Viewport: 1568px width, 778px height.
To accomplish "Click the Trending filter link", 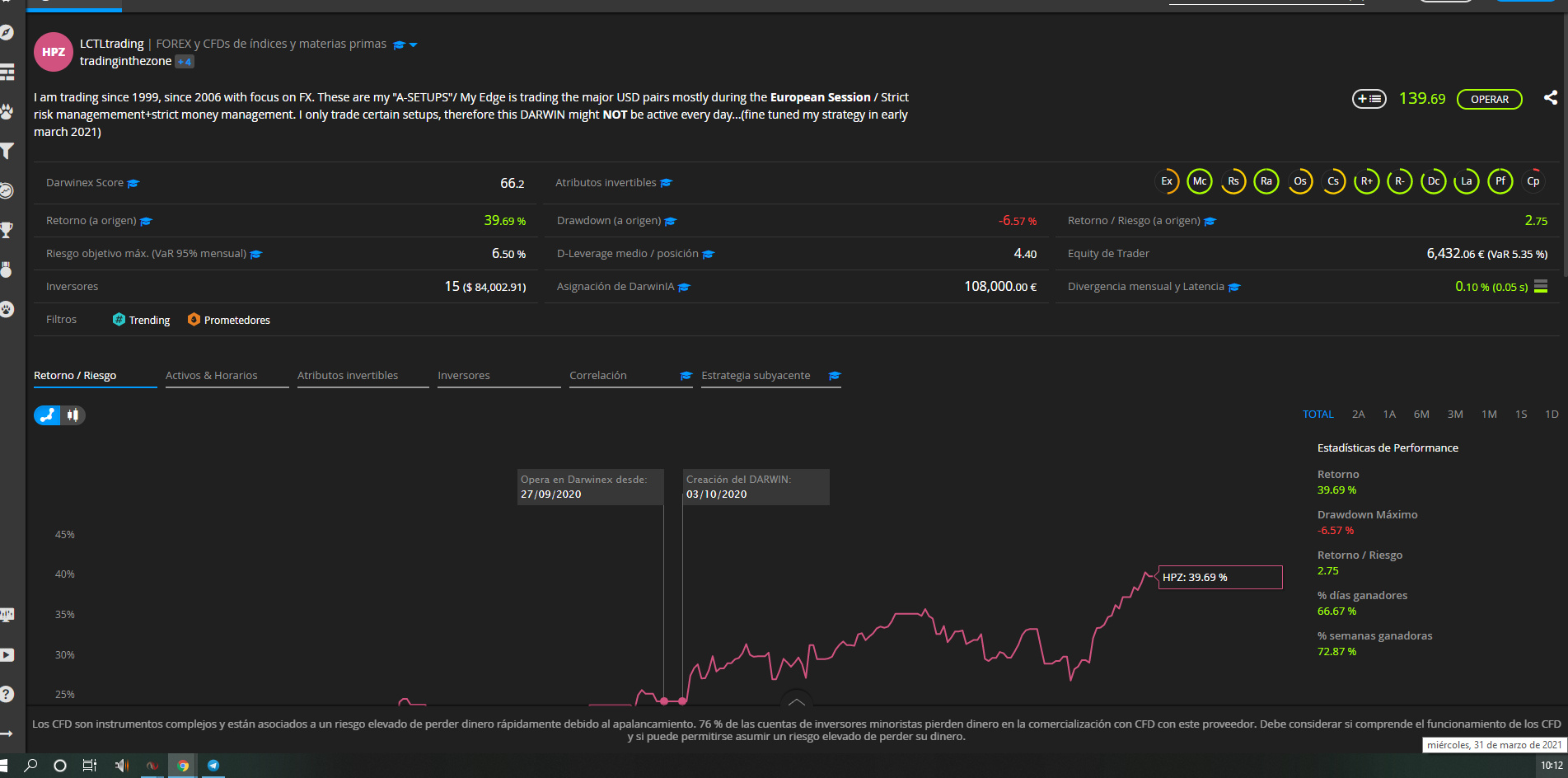I will pos(149,320).
